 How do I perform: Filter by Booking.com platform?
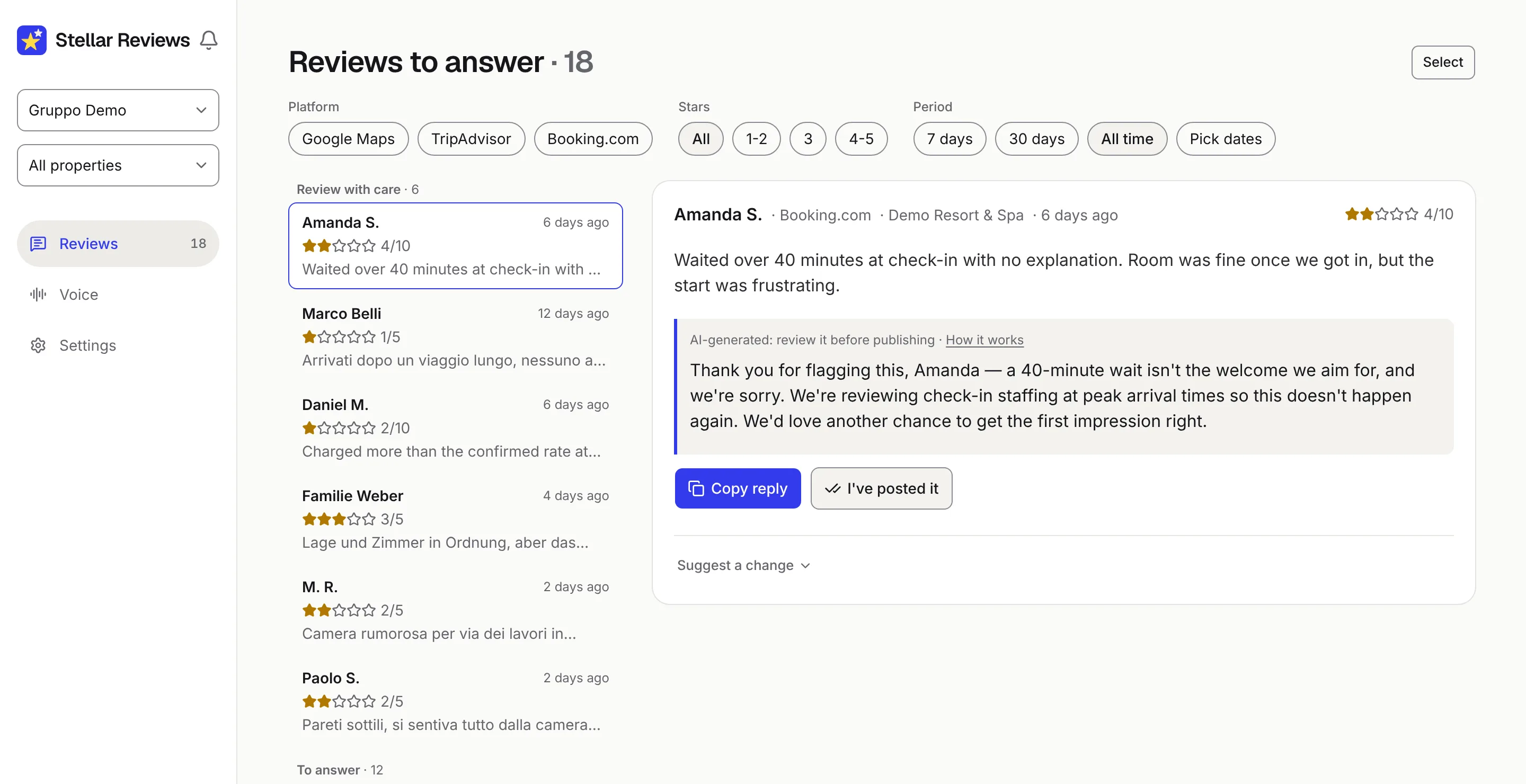(593, 139)
